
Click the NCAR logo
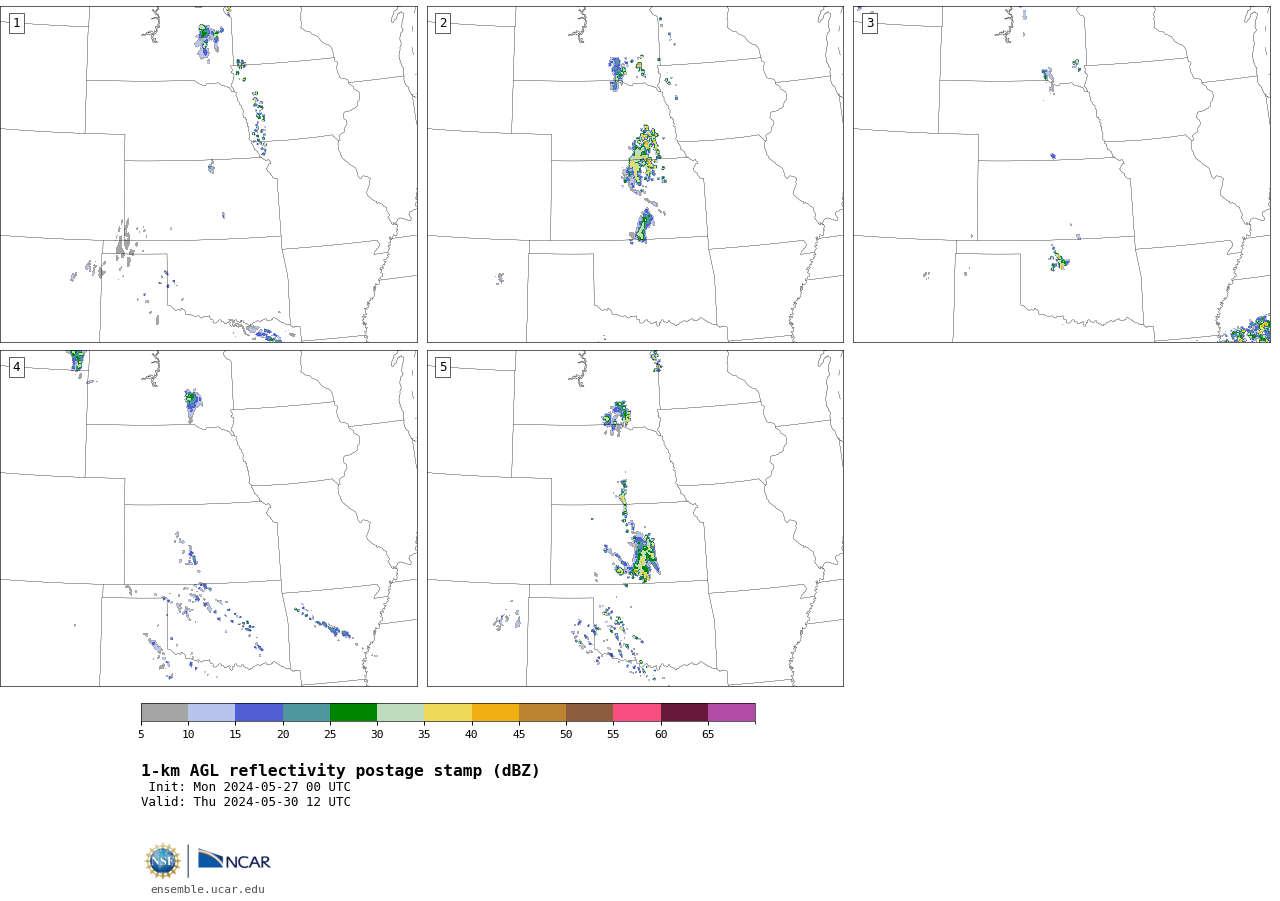tap(234, 861)
